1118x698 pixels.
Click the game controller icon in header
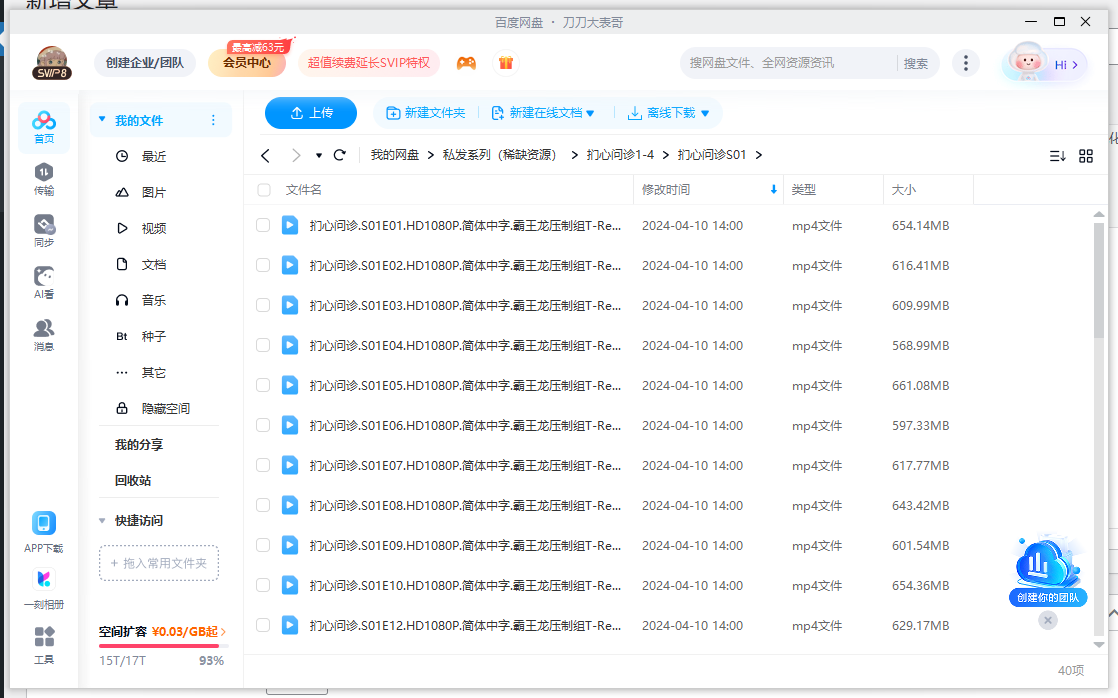point(466,63)
